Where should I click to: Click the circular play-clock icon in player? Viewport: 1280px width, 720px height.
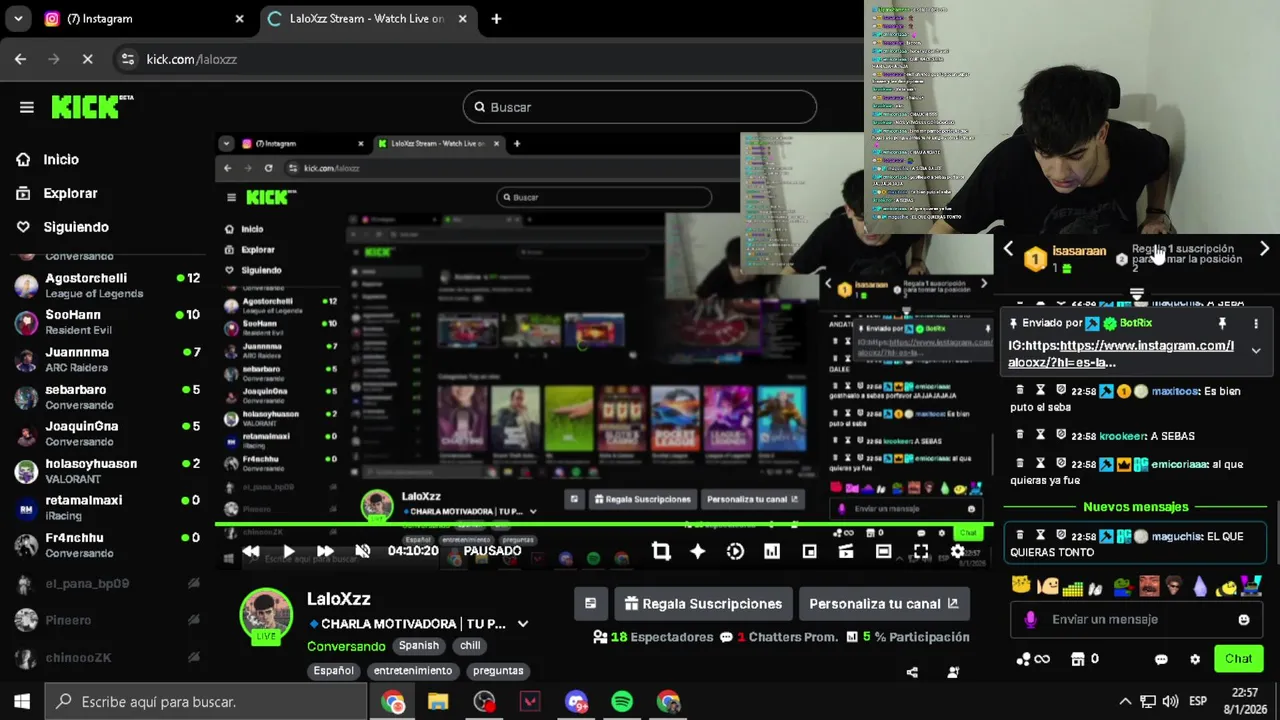(x=735, y=551)
